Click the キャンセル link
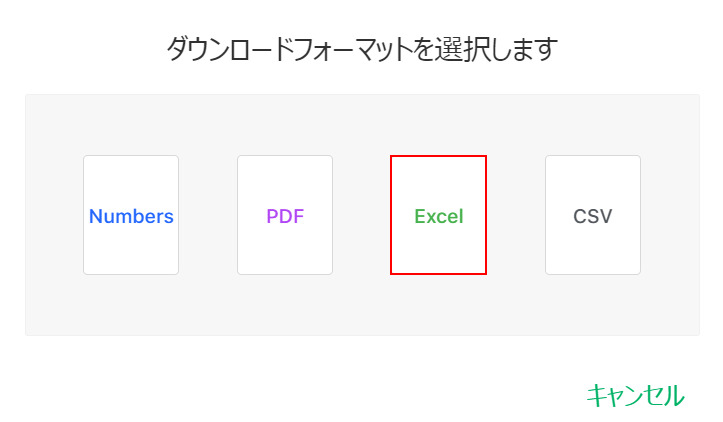 (635, 395)
